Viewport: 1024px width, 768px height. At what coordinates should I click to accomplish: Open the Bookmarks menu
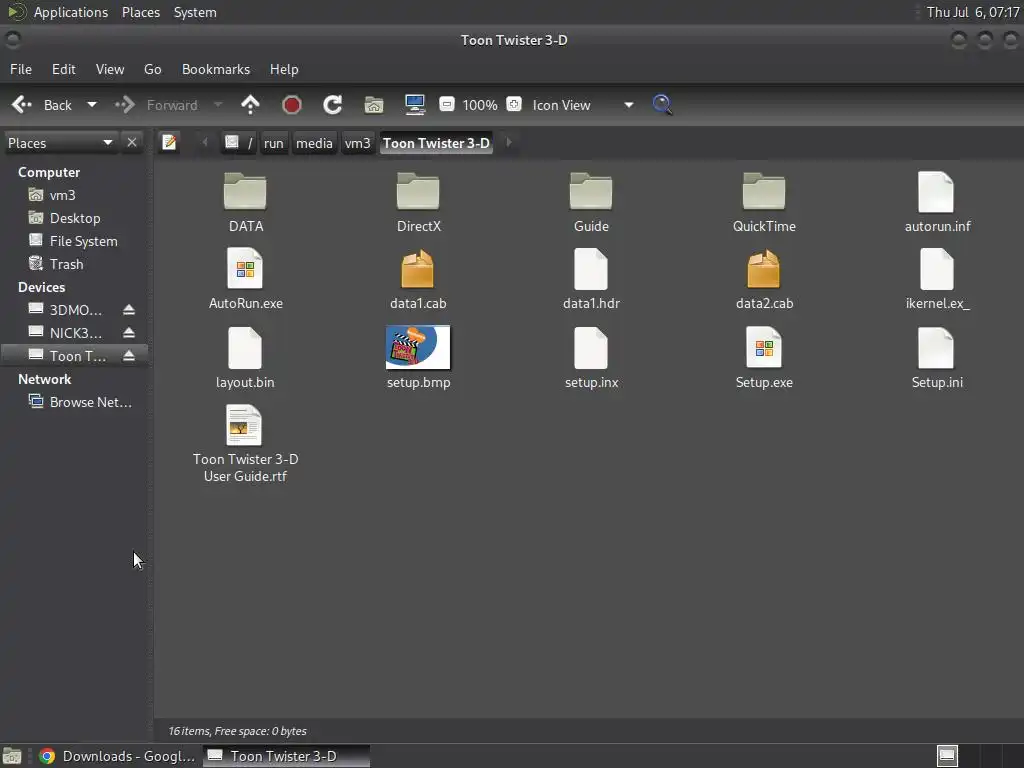coord(216,69)
